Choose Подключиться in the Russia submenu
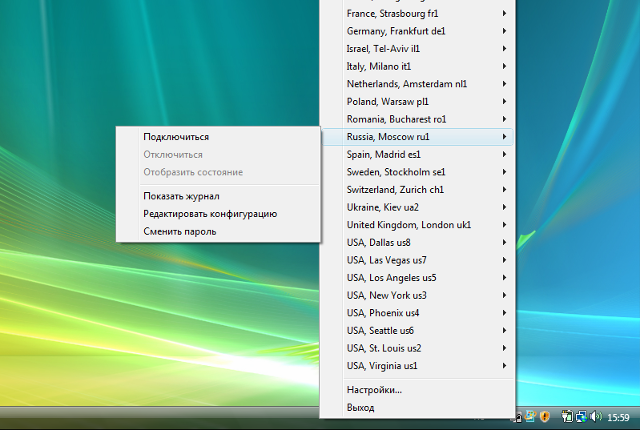 [218, 137]
